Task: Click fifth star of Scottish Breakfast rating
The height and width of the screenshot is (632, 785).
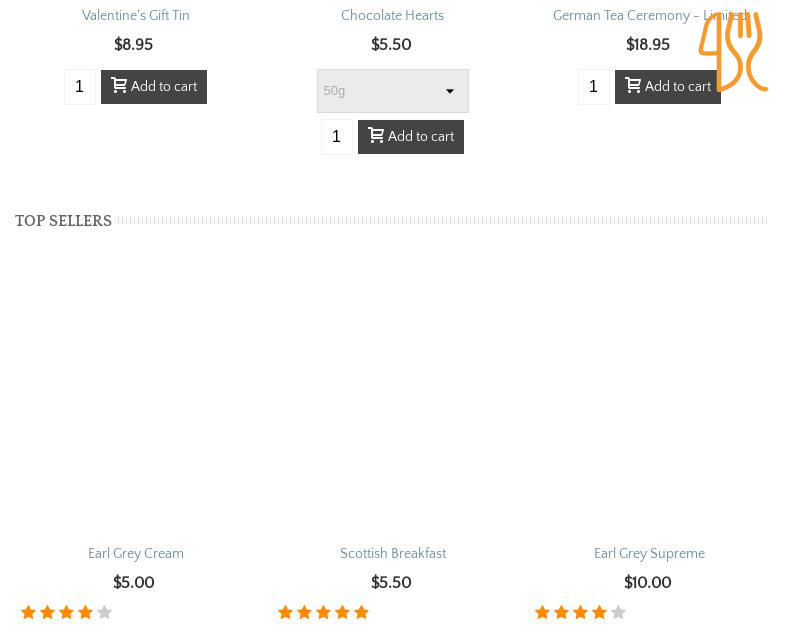Action: tap(361, 613)
